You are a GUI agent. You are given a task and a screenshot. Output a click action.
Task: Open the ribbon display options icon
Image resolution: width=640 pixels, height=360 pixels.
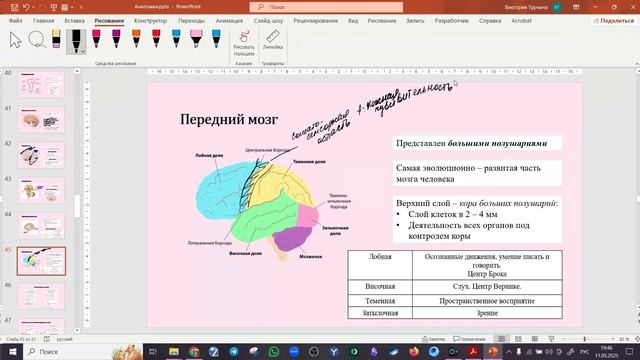click(x=576, y=7)
